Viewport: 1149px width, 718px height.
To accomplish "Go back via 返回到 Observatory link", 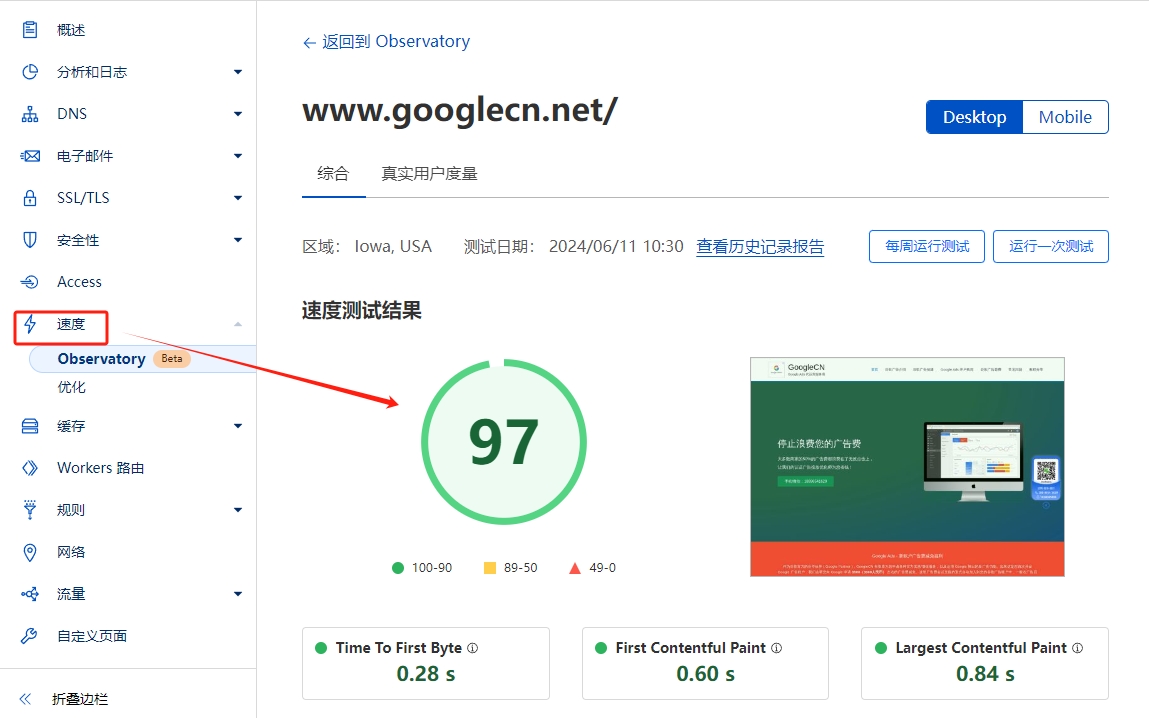I will tap(386, 42).
